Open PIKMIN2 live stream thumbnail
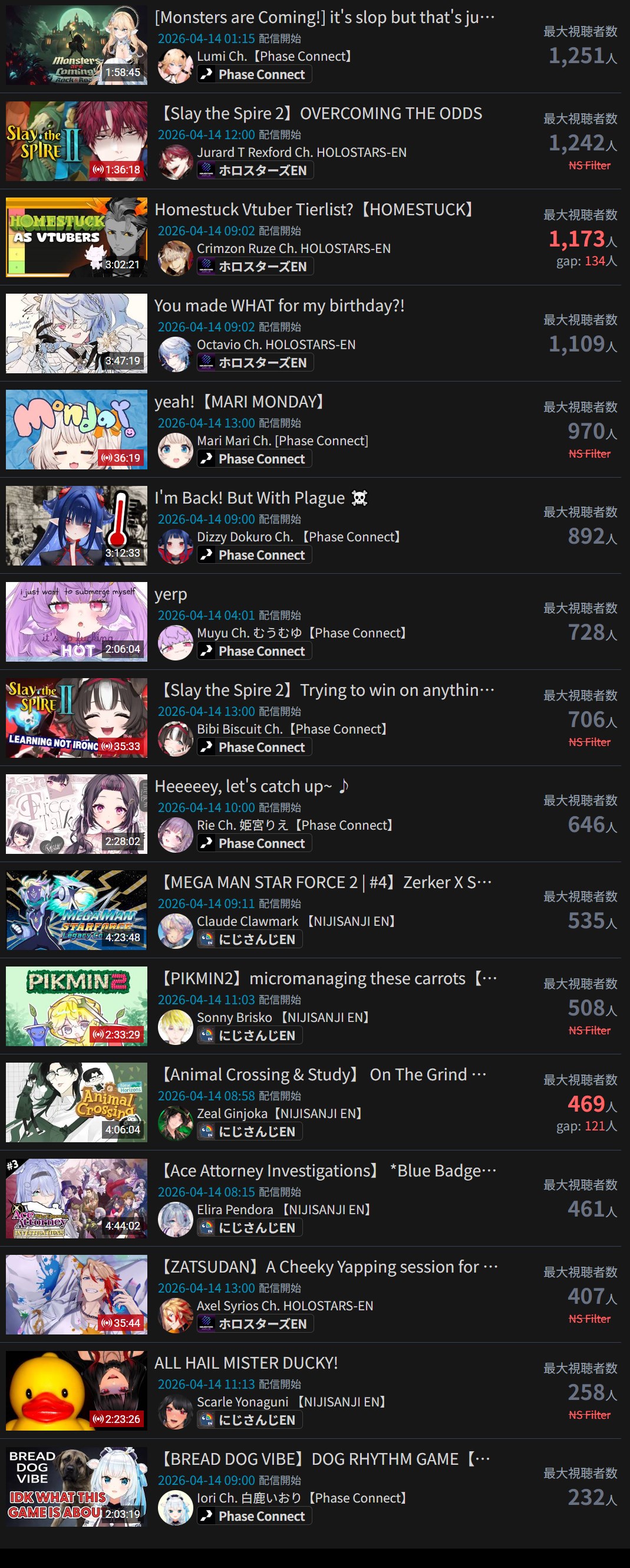The image size is (630, 1568). 77,1006
